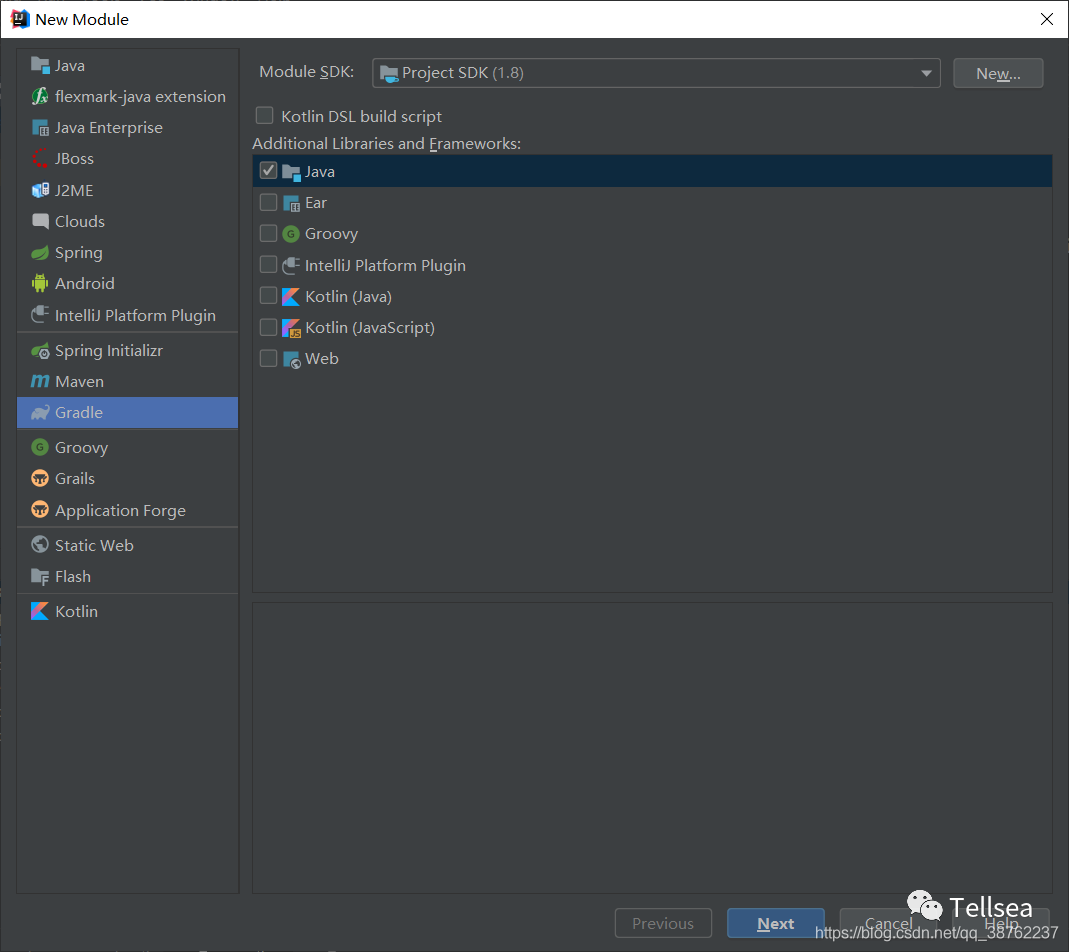
Task: Select 'Java Enterprise' text in module list
Action: point(108,128)
